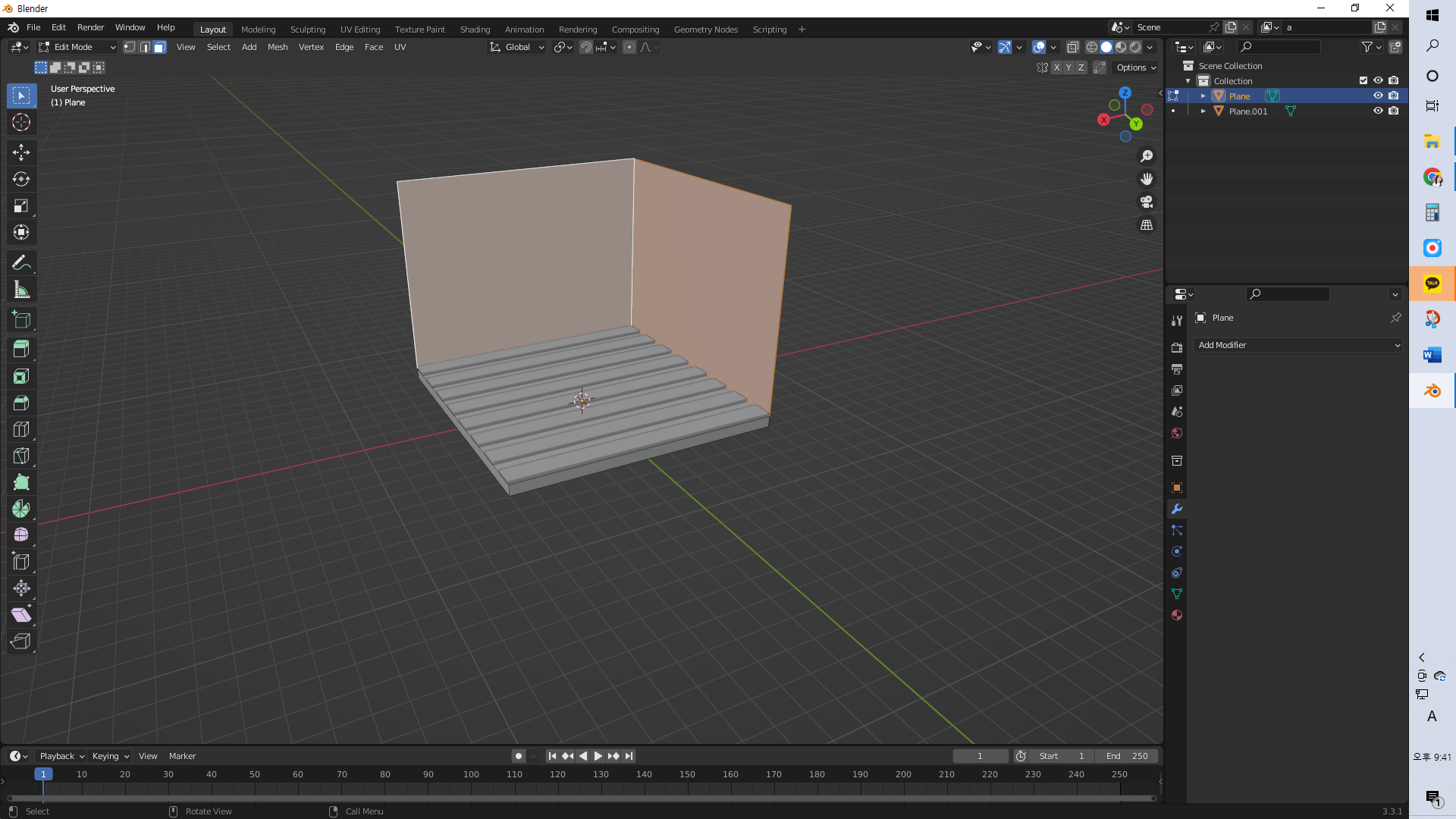1456x819 pixels.
Task: Expand the Plane.001 tree item
Action: click(1203, 111)
